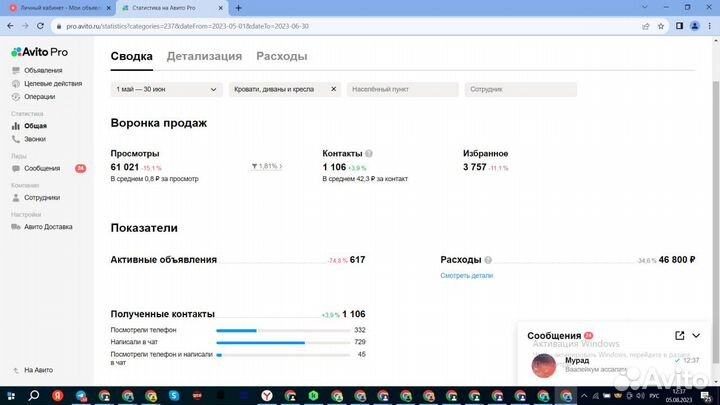Click the Написали в чат progress bar
Viewport: 720px width, 405px height.
(x=283, y=343)
